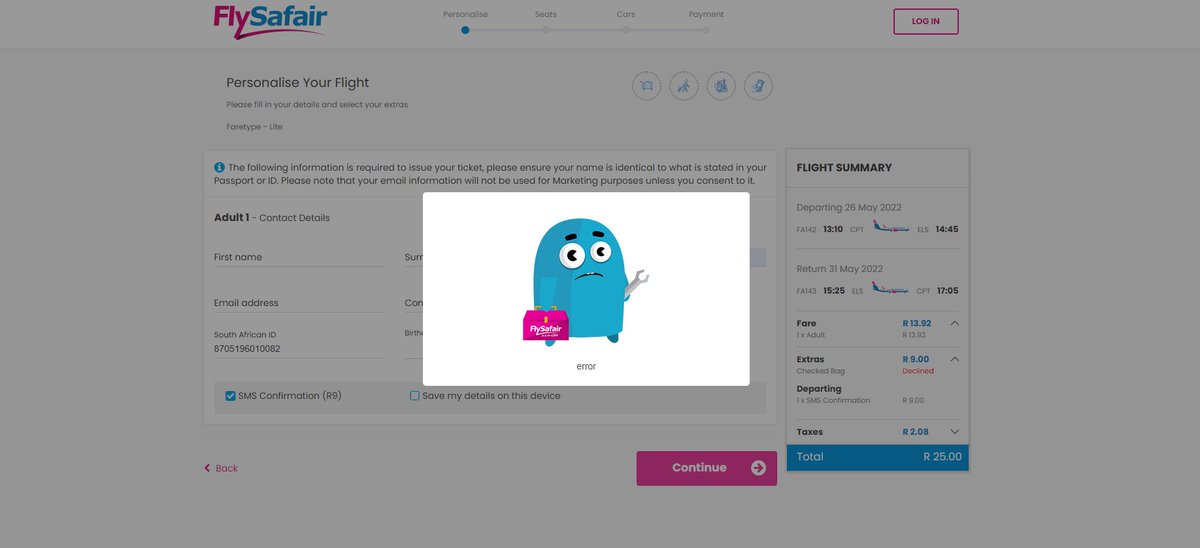Viewport: 1200px width, 548px height.
Task: Click the departing flight airplane icon
Action: 890,228
